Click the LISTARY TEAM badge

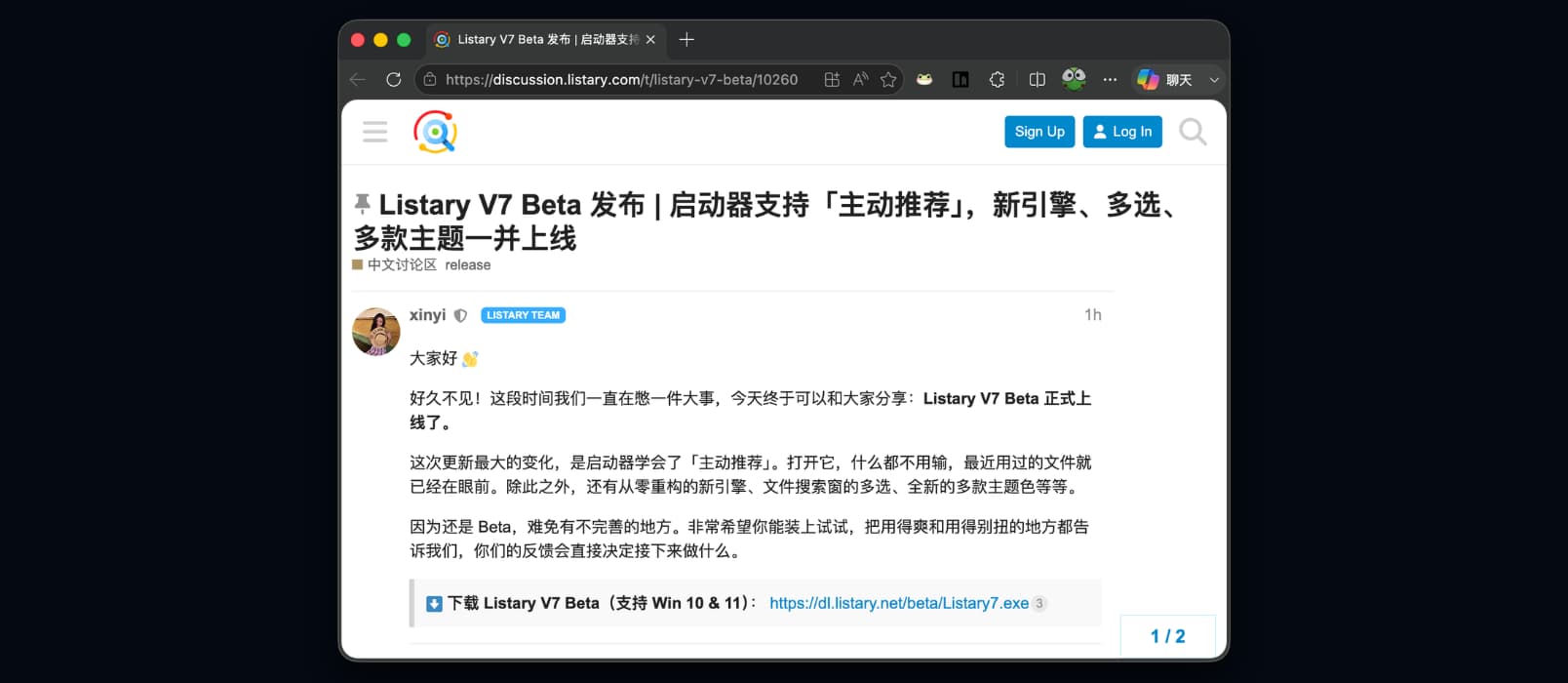(524, 315)
